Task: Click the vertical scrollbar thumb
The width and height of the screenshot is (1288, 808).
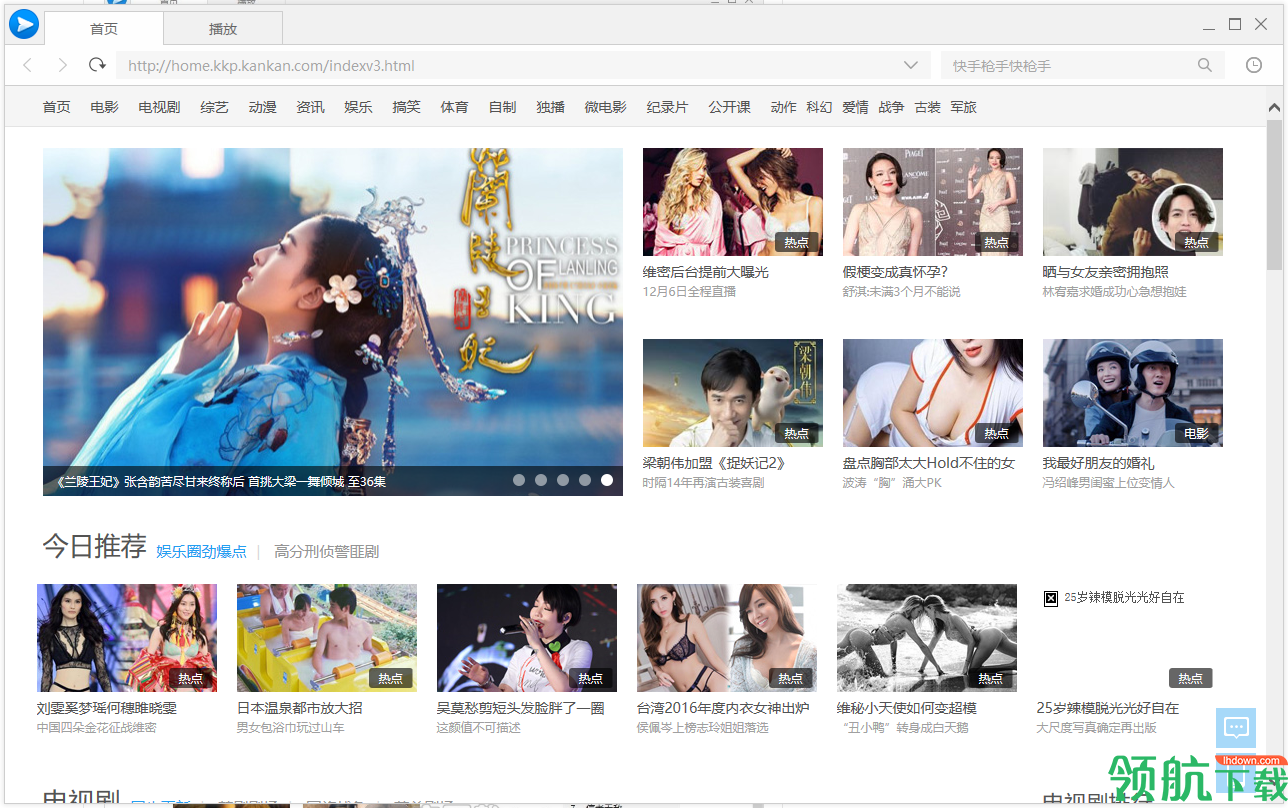Action: (x=1274, y=195)
